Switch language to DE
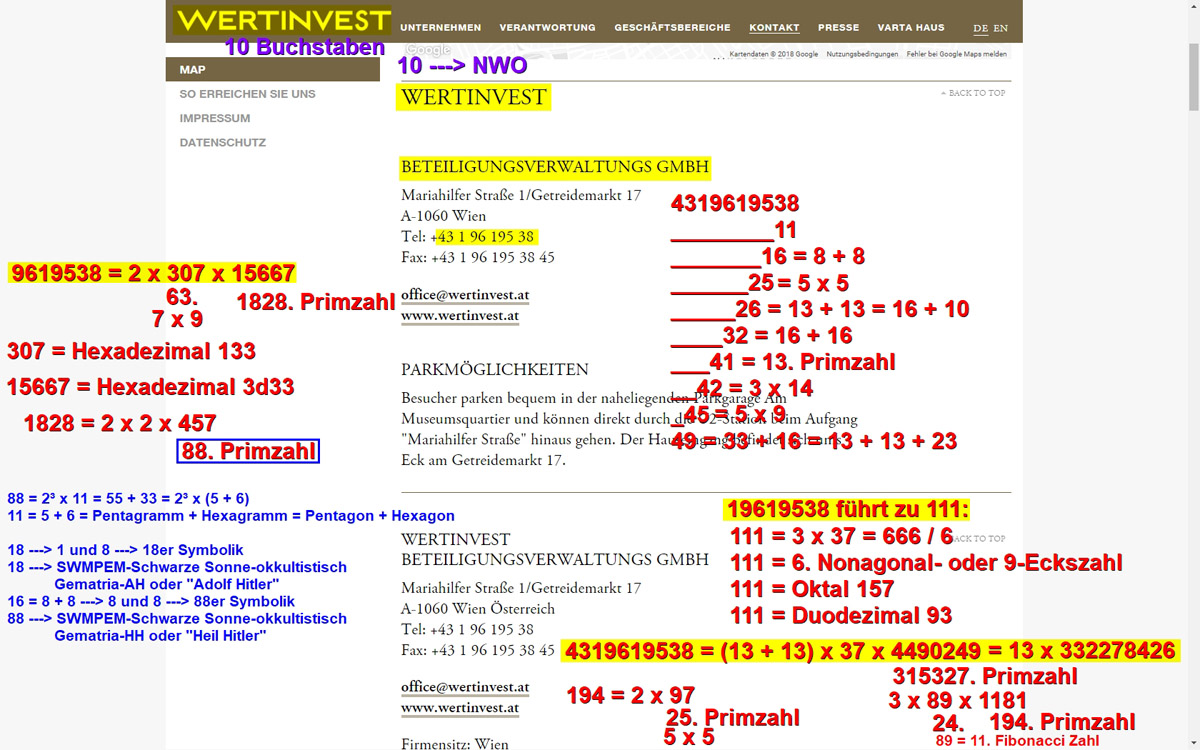The image size is (1200, 750). pyautogui.click(x=980, y=29)
